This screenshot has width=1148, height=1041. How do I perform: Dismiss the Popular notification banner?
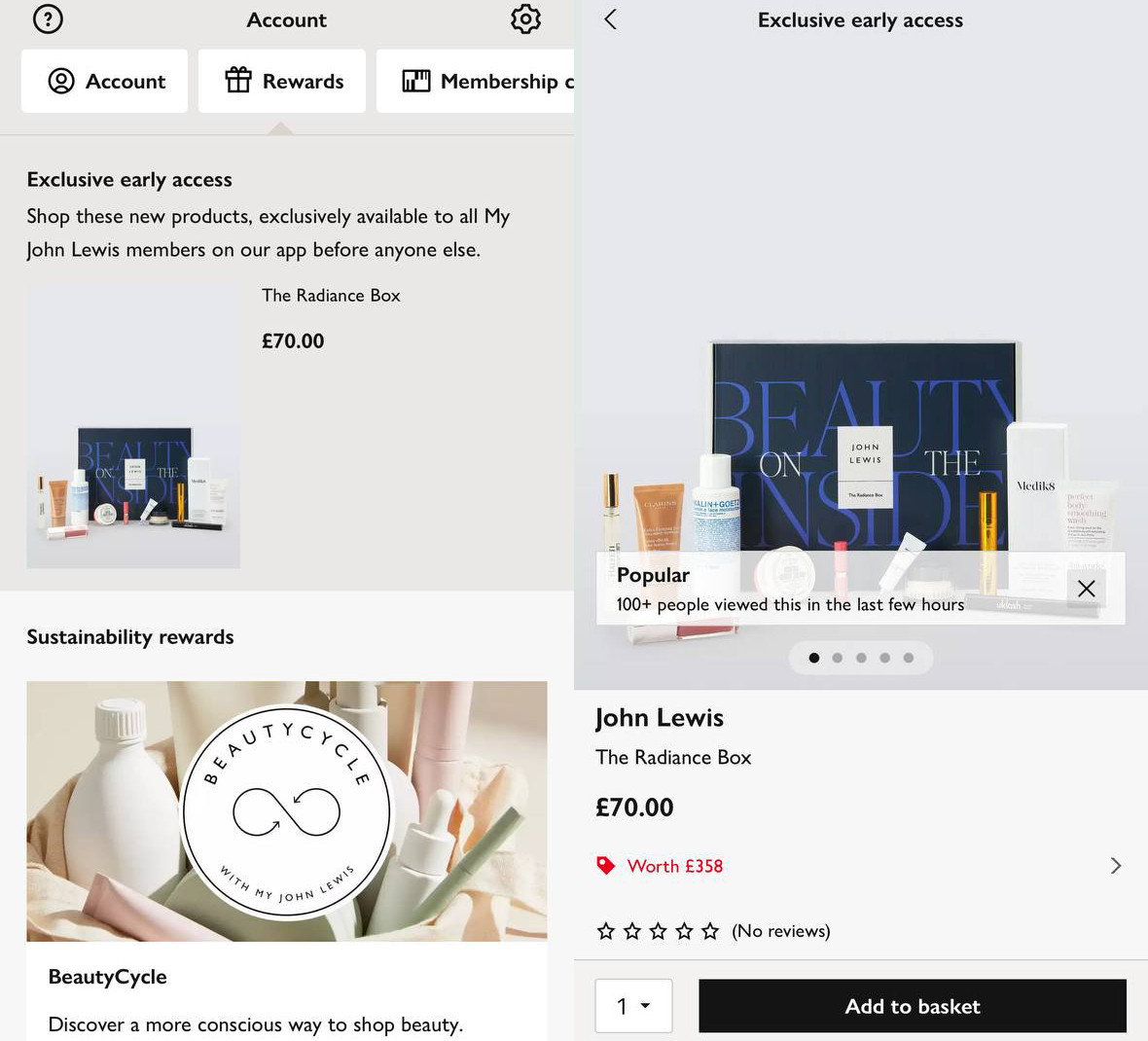1086,589
